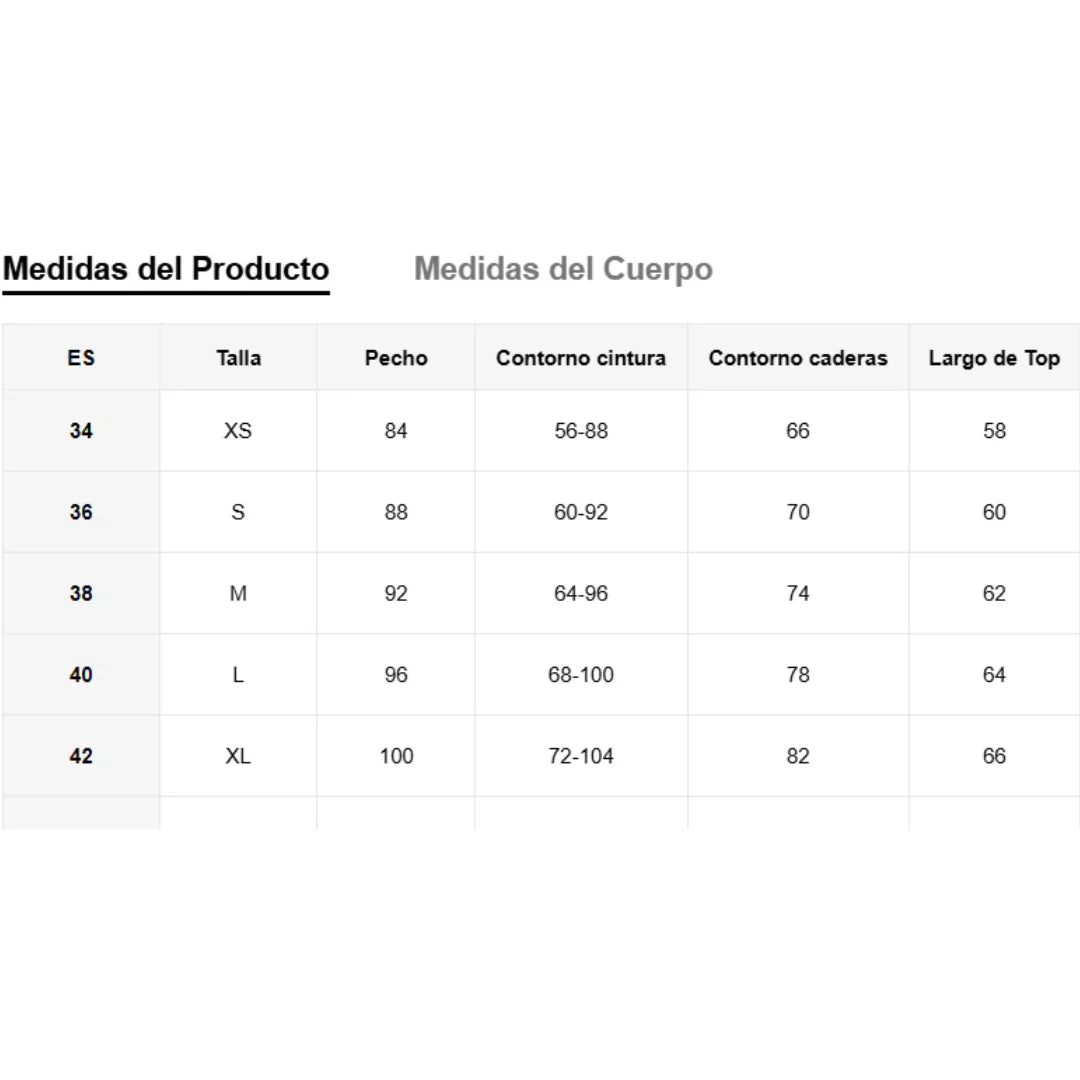Viewport: 1080px width, 1080px height.
Task: Select the ES size 36 row label
Action: click(81, 512)
